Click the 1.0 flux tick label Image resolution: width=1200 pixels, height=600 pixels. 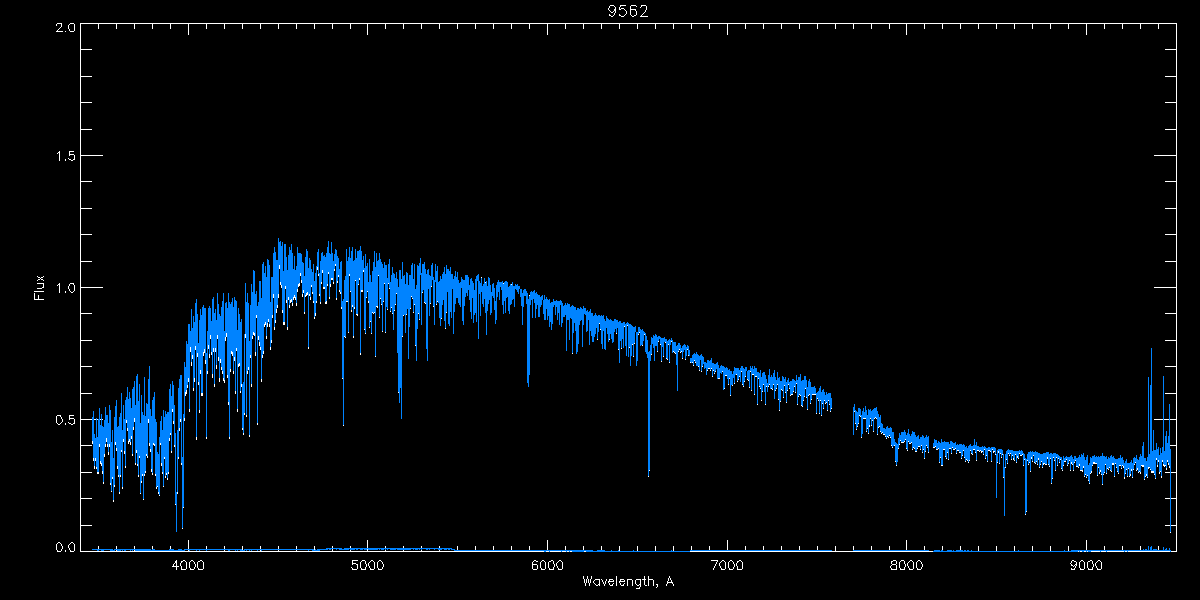[65, 287]
